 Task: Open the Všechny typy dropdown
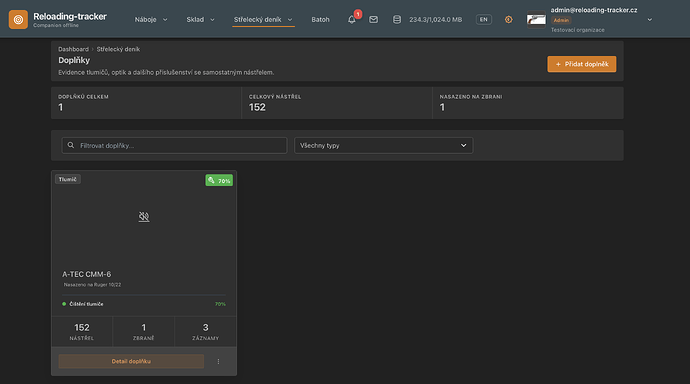383,145
